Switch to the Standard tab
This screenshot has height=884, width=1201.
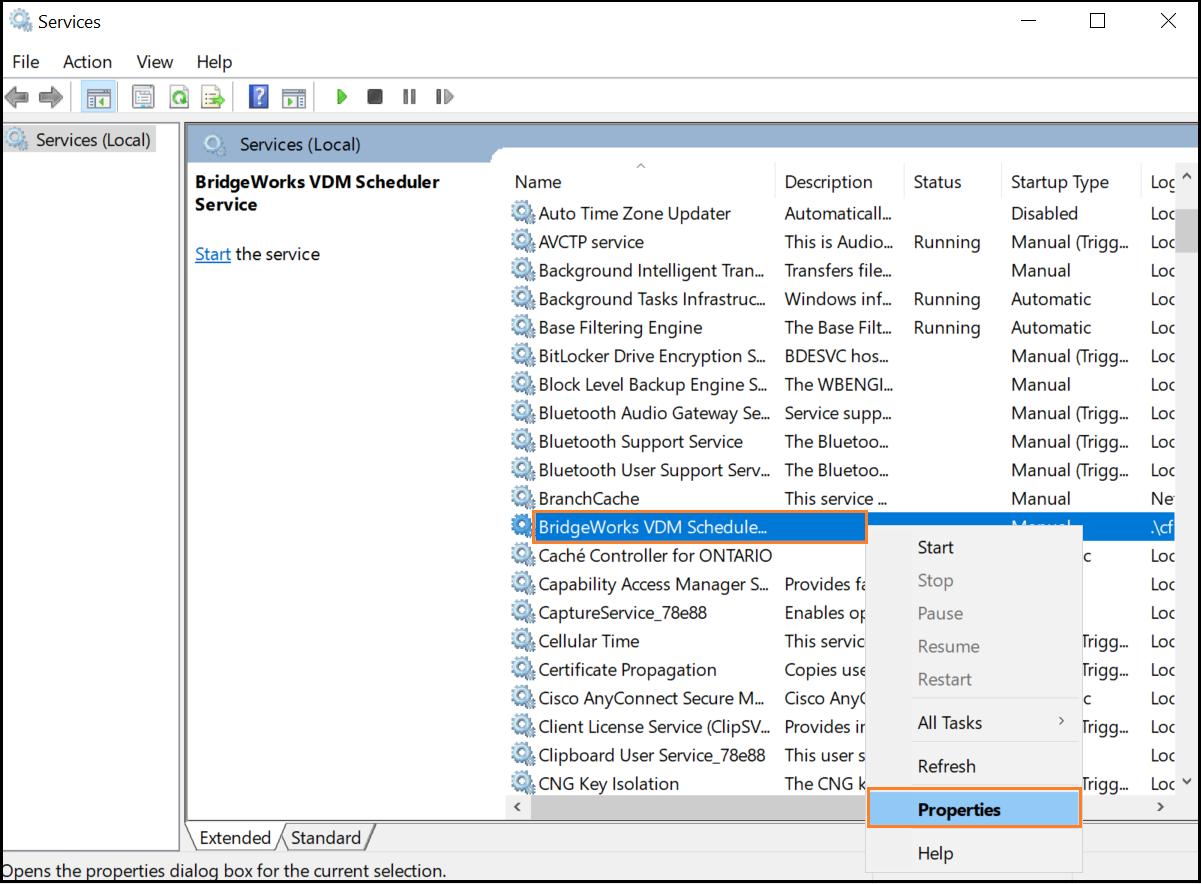[x=326, y=838]
